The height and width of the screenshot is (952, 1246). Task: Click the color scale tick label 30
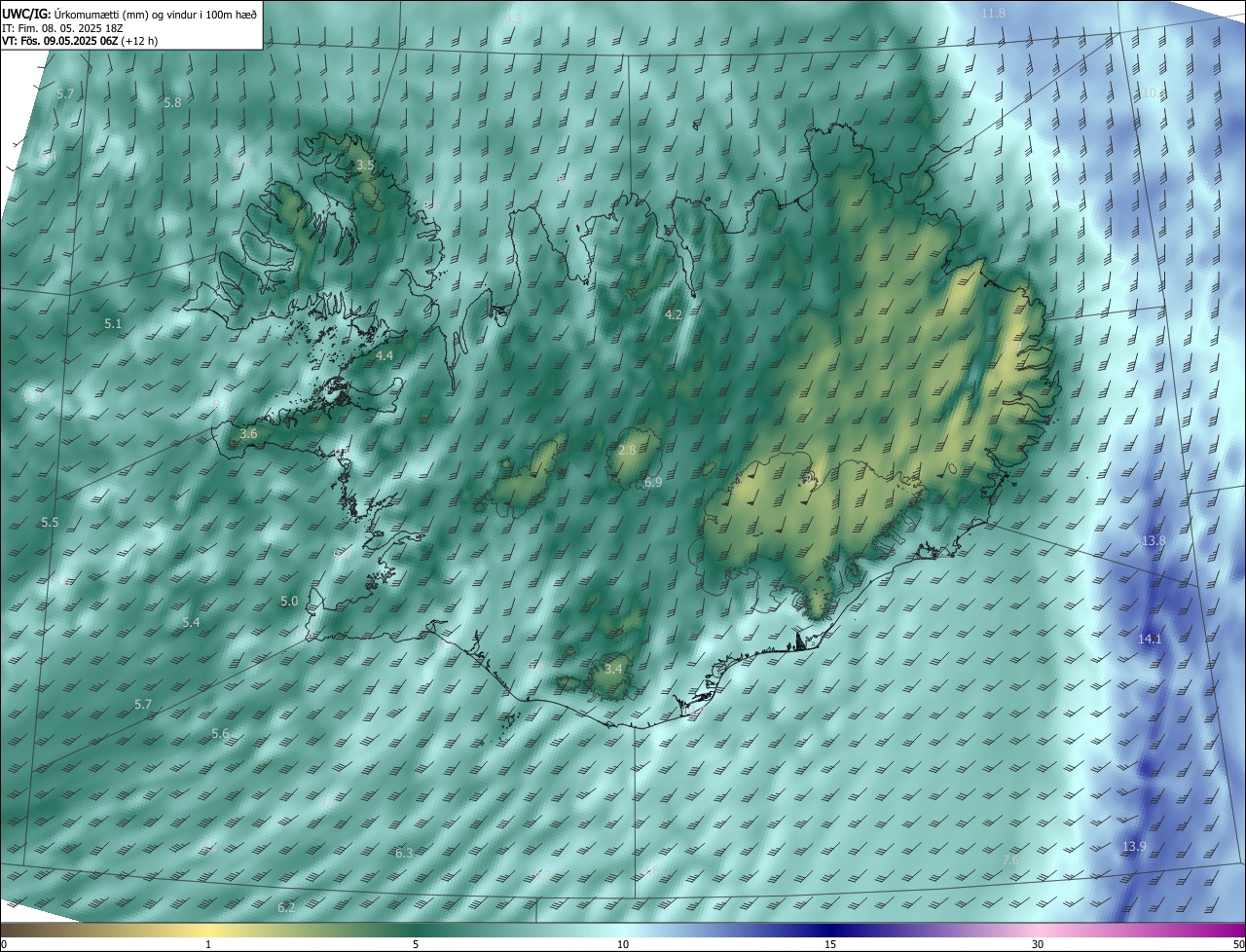[1038, 945]
